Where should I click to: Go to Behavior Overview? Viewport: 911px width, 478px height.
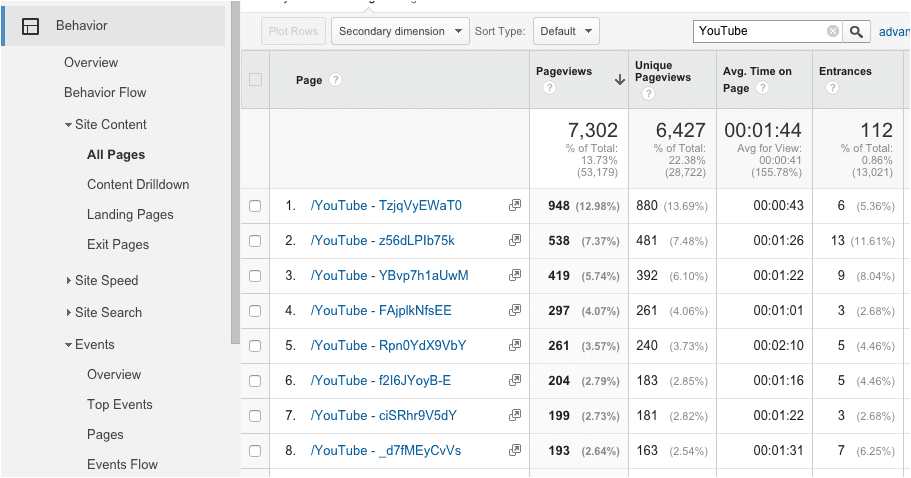click(x=91, y=62)
